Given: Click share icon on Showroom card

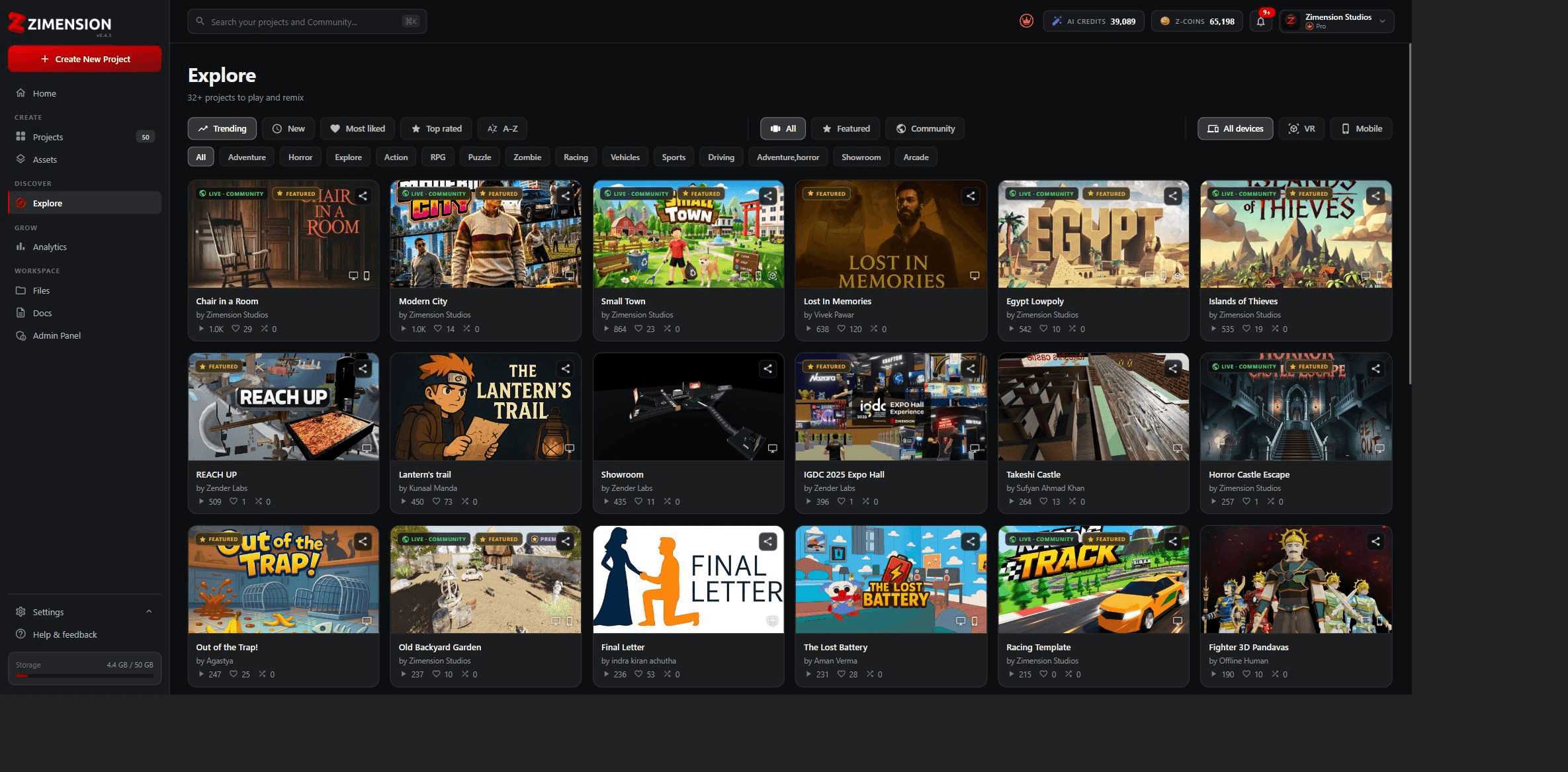Looking at the screenshot, I should 768,368.
